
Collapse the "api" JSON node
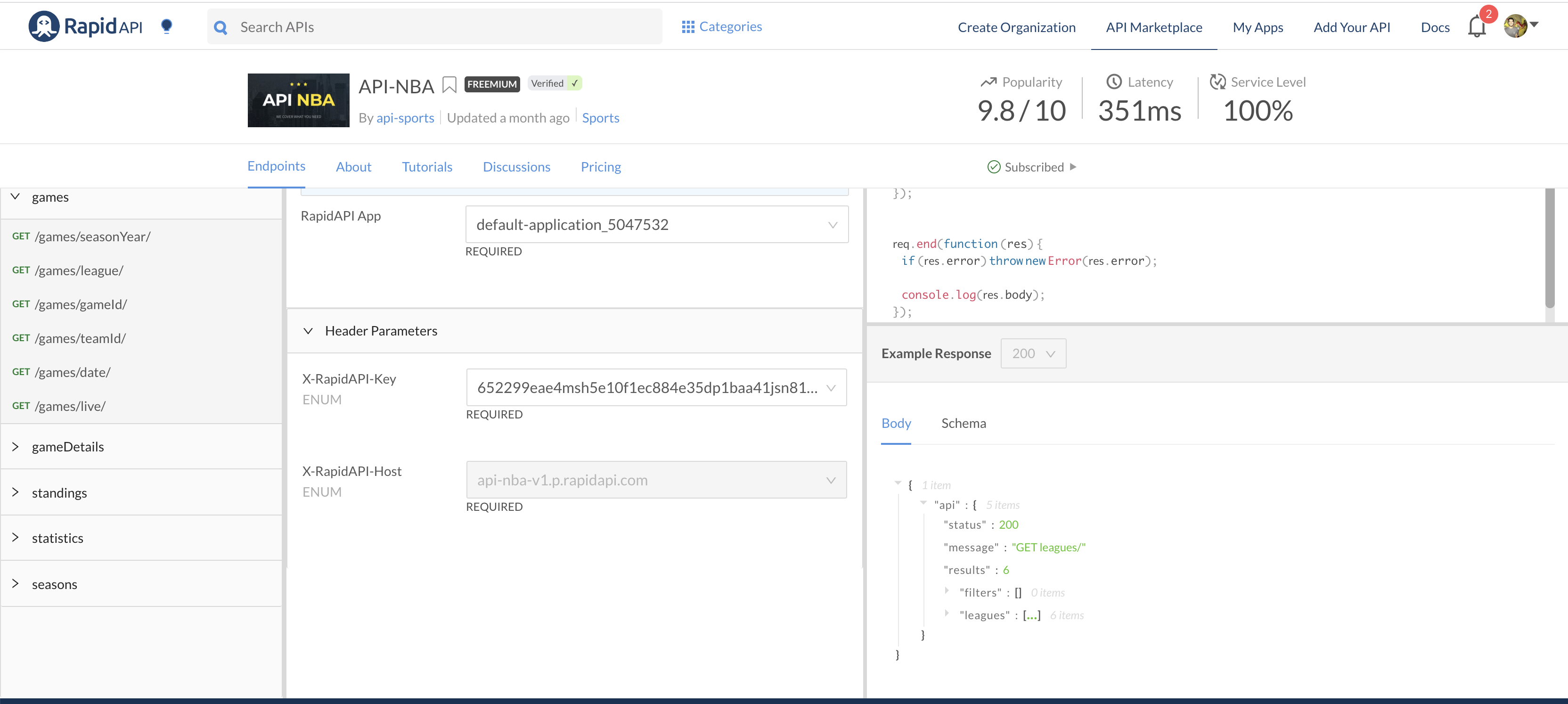(x=923, y=503)
